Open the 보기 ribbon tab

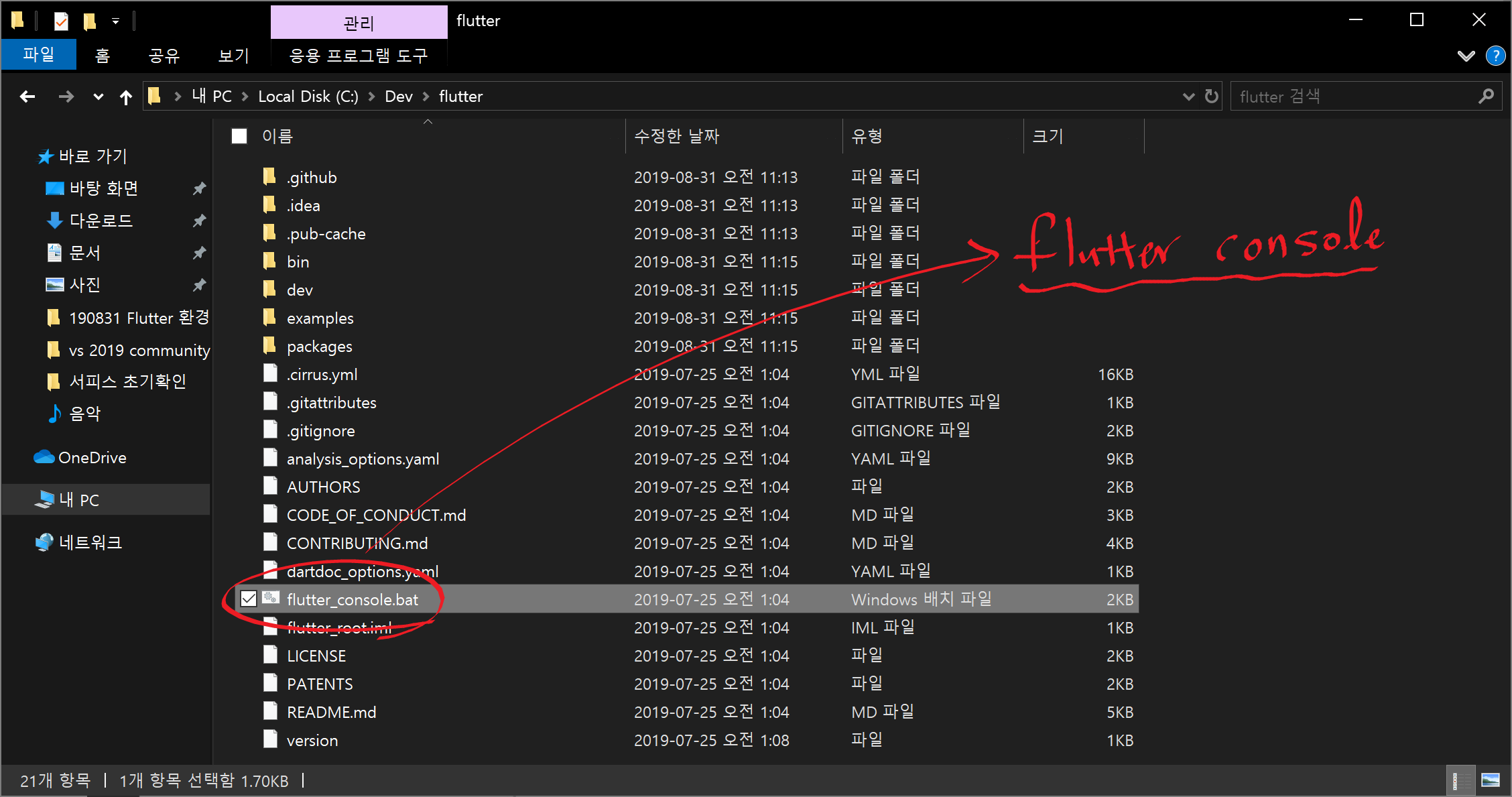tap(233, 56)
